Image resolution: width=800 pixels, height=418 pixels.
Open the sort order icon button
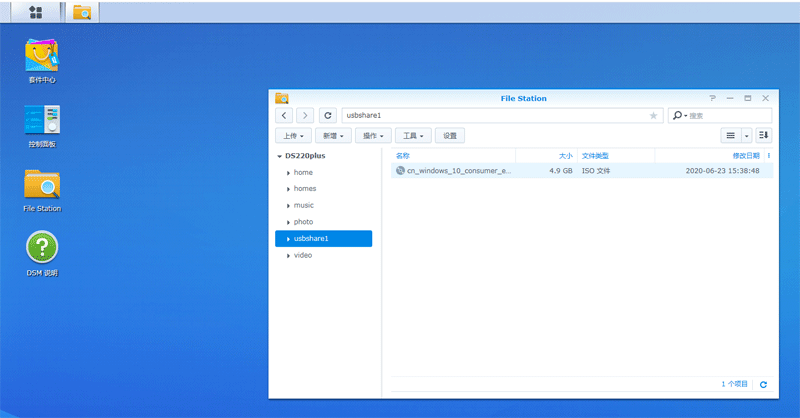tap(763, 135)
